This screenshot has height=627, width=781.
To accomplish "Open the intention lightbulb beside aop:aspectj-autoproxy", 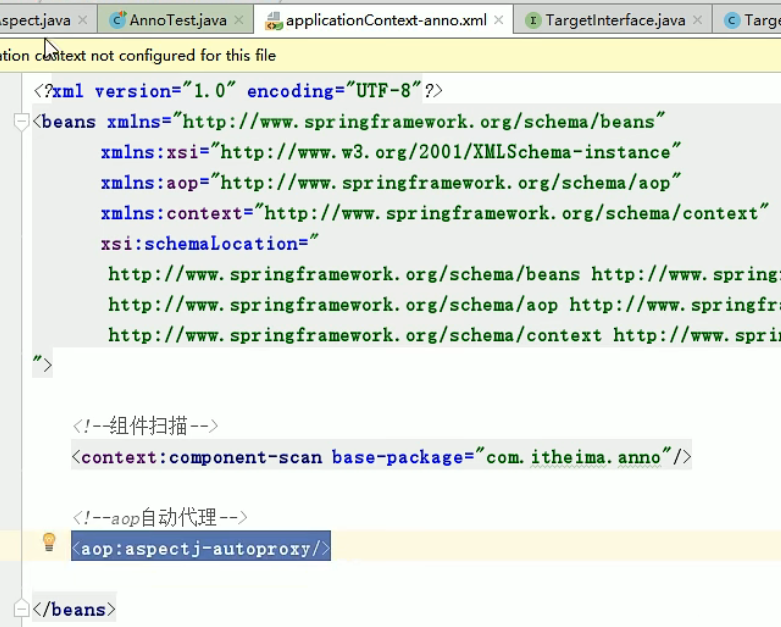I will (49, 542).
